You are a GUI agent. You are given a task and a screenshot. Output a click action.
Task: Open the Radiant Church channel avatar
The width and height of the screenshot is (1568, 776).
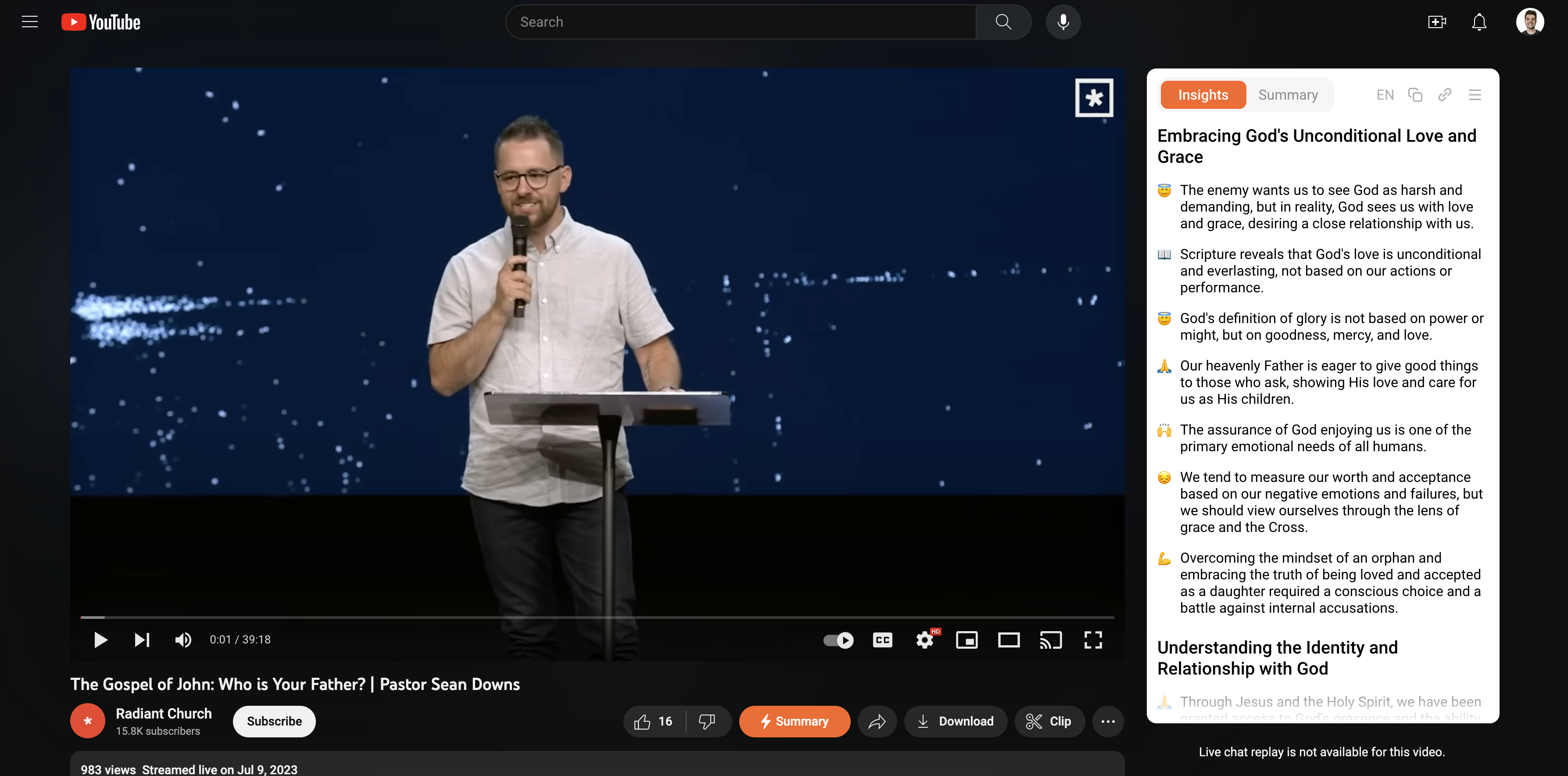[88, 721]
